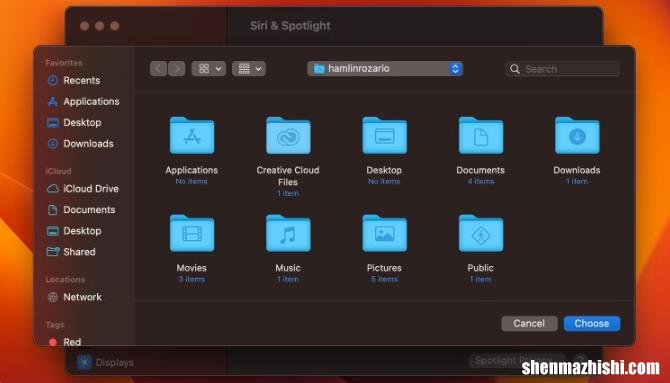Click the Music folder name label
This screenshot has width=670, height=383.
pos(288,268)
